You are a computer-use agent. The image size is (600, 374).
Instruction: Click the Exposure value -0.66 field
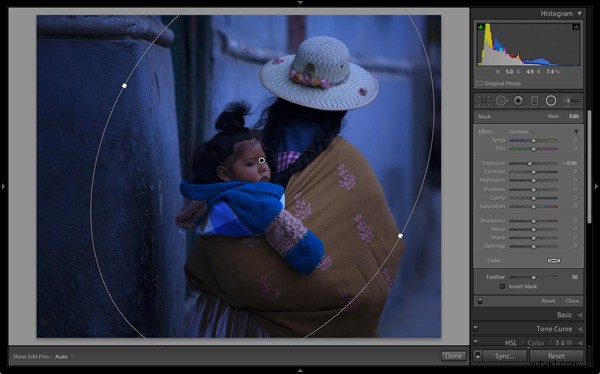click(570, 163)
